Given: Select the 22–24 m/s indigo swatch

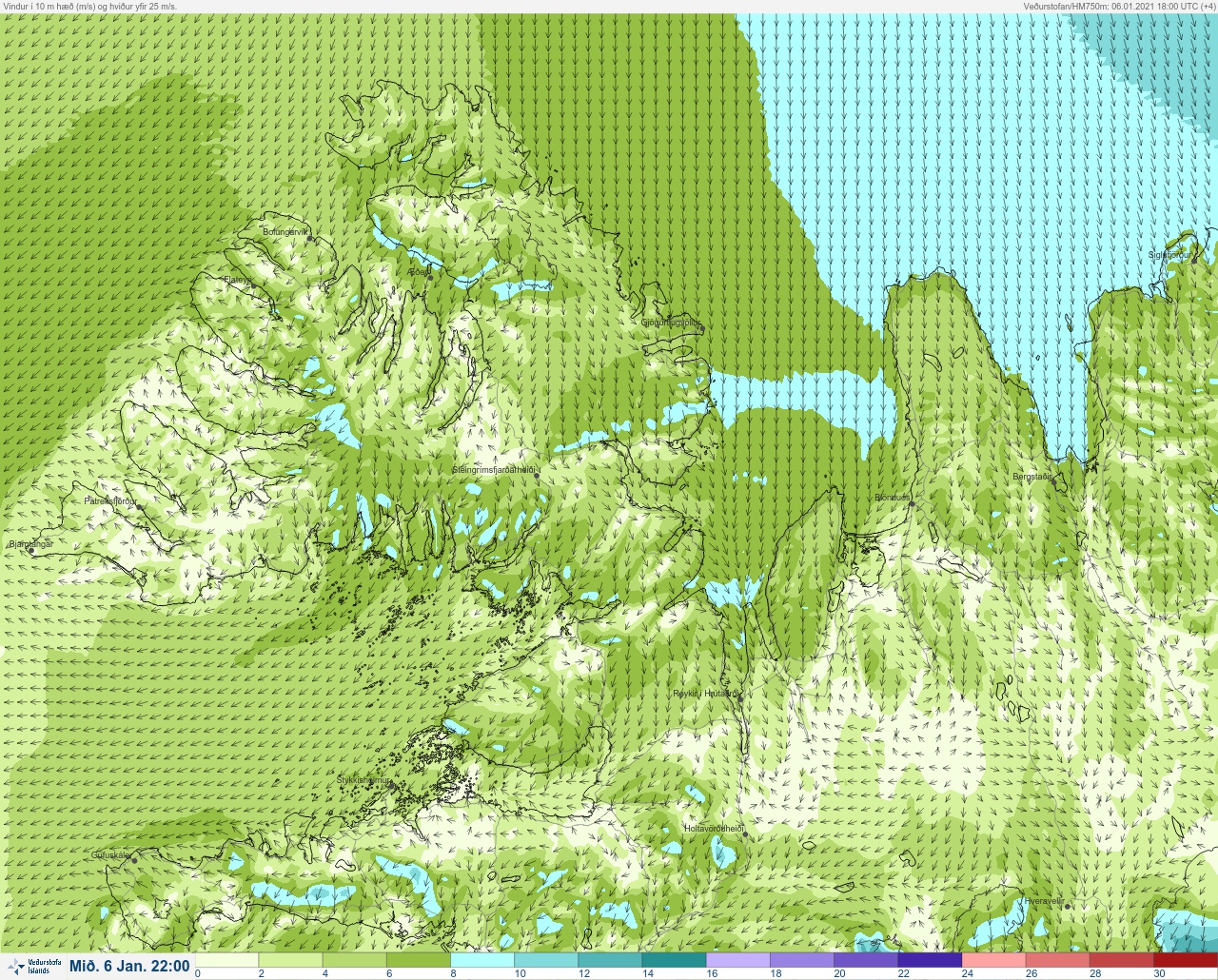Looking at the screenshot, I should coord(930,960).
